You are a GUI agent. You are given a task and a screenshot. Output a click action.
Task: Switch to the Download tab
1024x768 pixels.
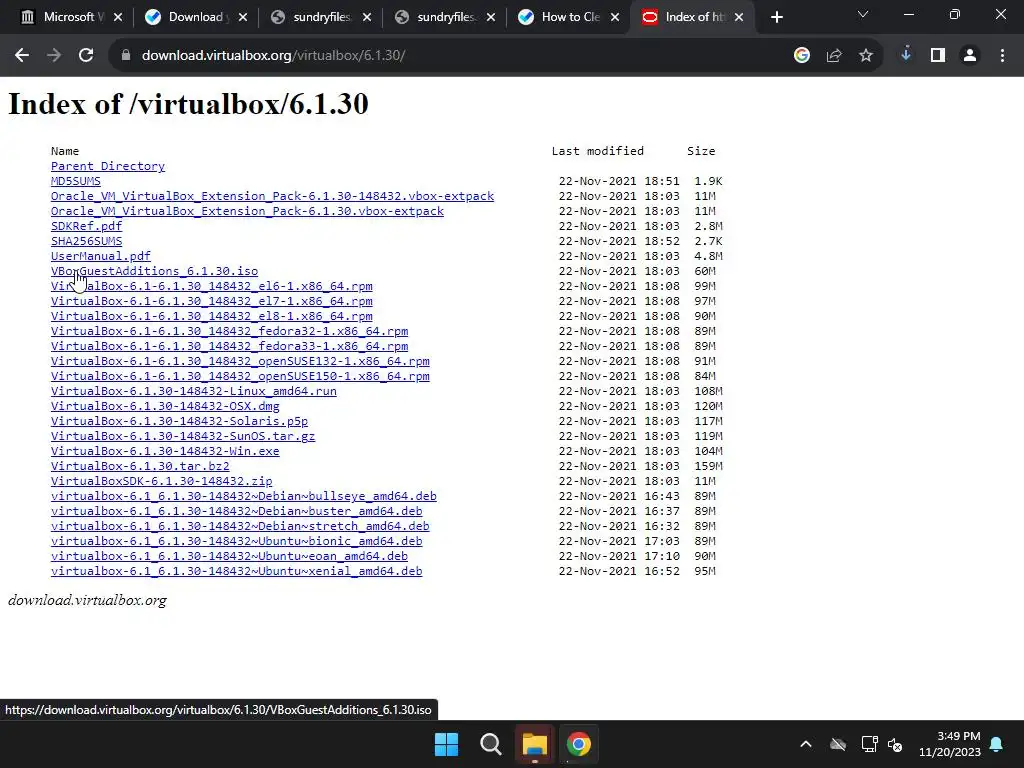click(188, 18)
